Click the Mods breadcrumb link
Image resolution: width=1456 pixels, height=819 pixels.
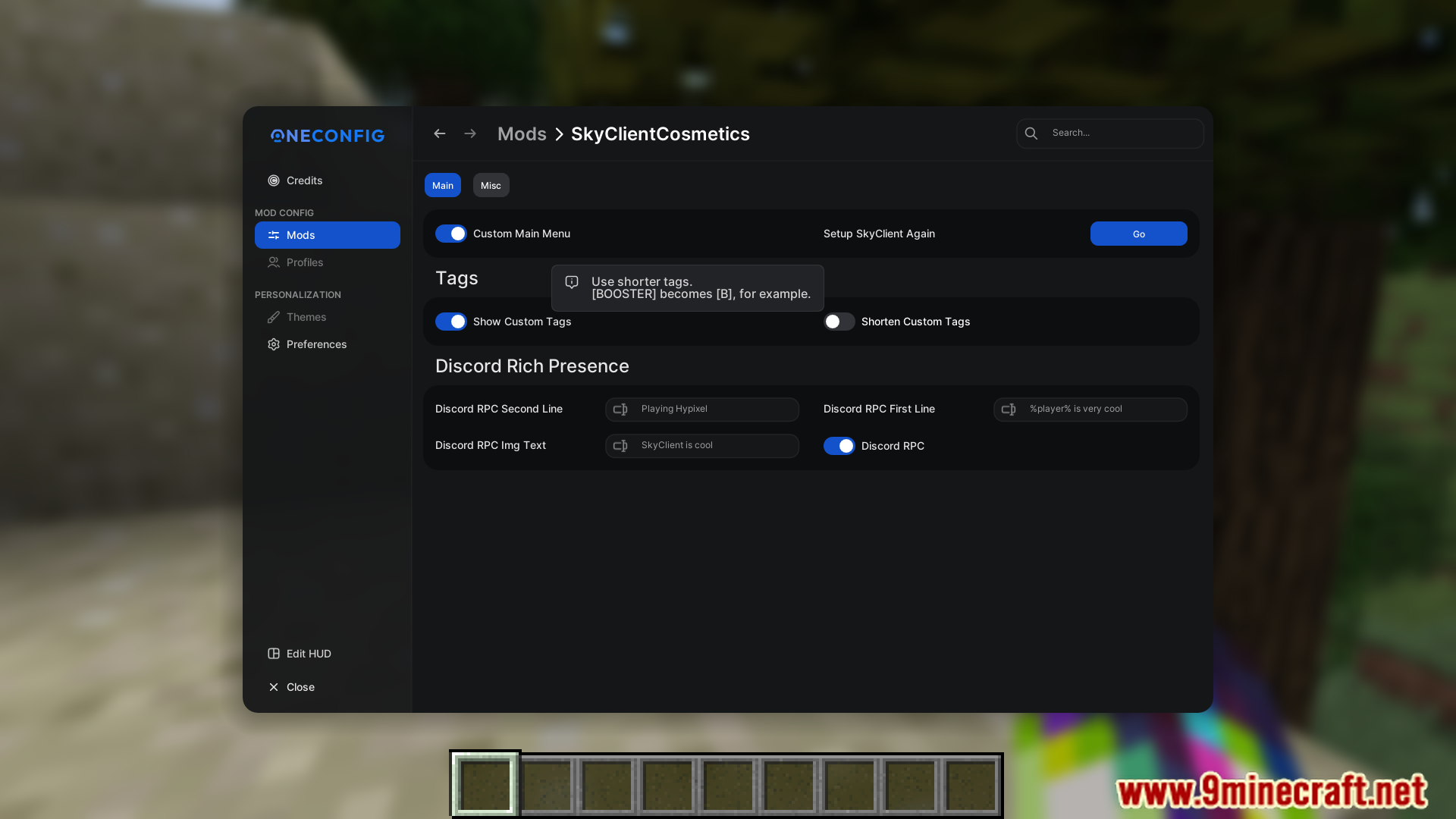click(x=522, y=134)
